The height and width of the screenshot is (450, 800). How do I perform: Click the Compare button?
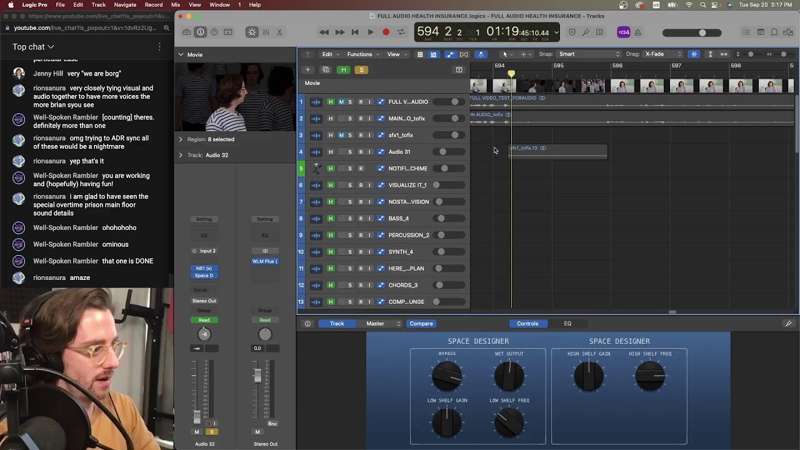pyautogui.click(x=421, y=323)
